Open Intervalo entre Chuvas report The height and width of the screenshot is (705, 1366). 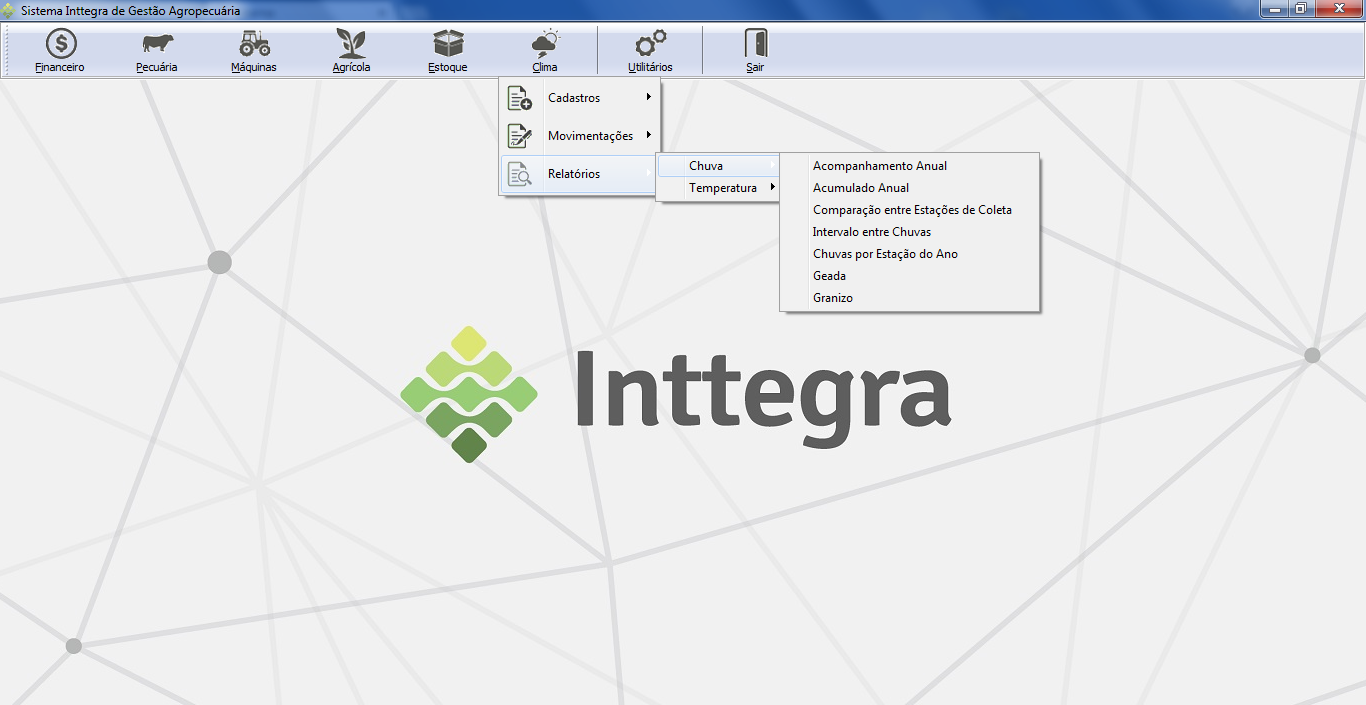(x=910, y=232)
